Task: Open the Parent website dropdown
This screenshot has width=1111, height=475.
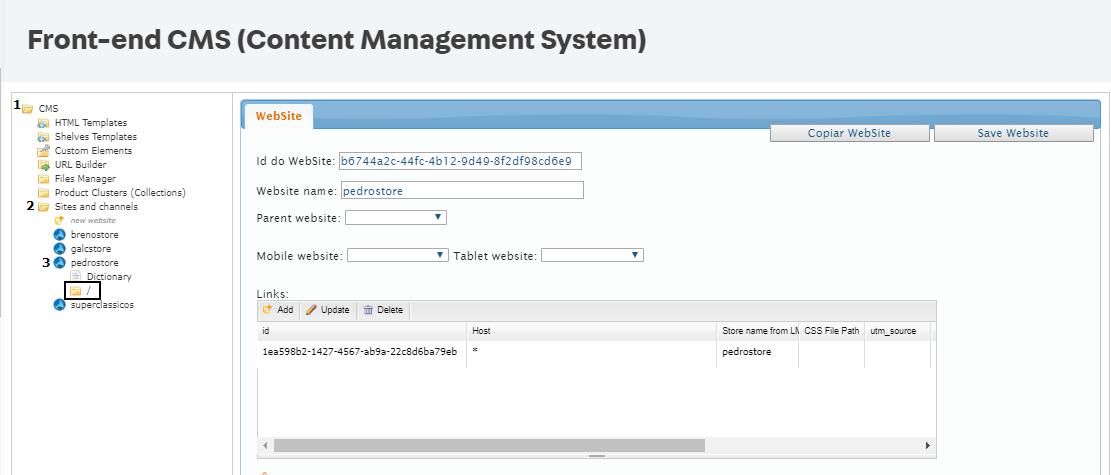Action: pos(396,217)
